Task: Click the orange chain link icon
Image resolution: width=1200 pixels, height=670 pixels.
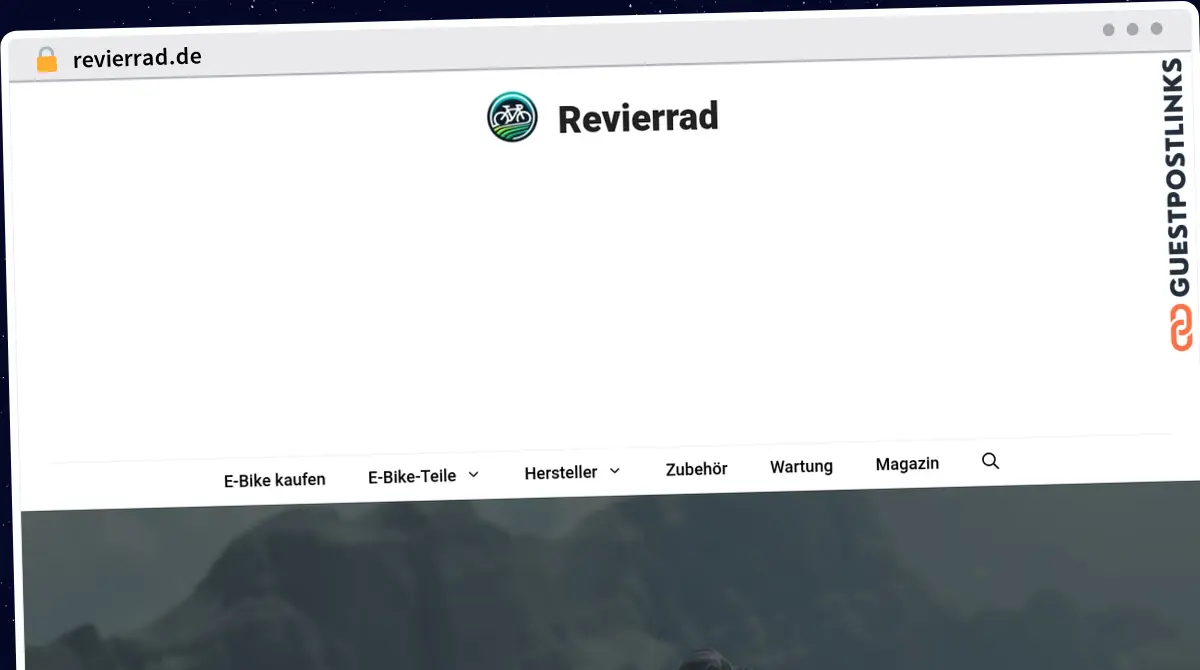Action: 1180,328
